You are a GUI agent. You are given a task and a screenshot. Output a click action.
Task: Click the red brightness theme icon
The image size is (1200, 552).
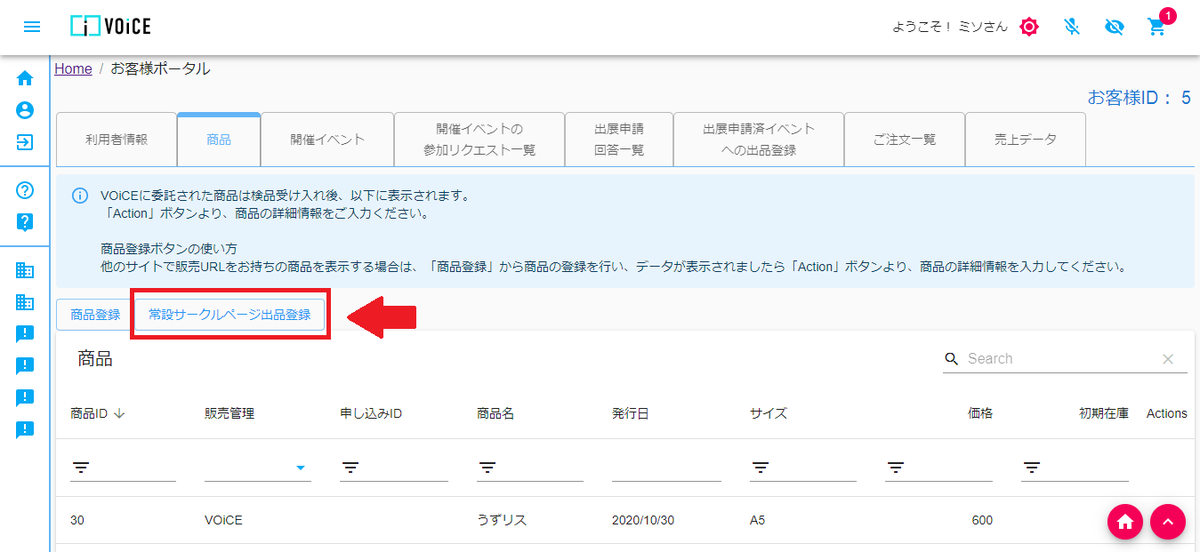[x=1029, y=27]
